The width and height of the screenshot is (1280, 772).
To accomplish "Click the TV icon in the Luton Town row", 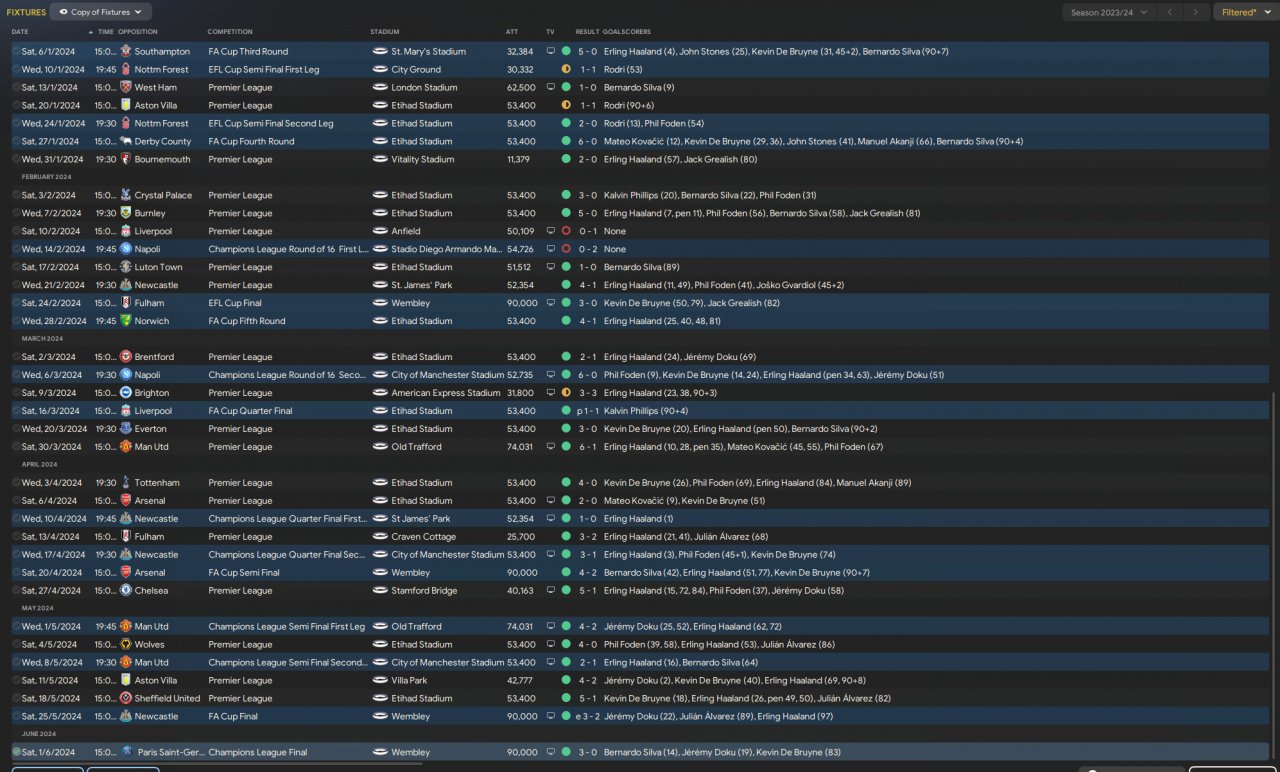I will (x=550, y=267).
